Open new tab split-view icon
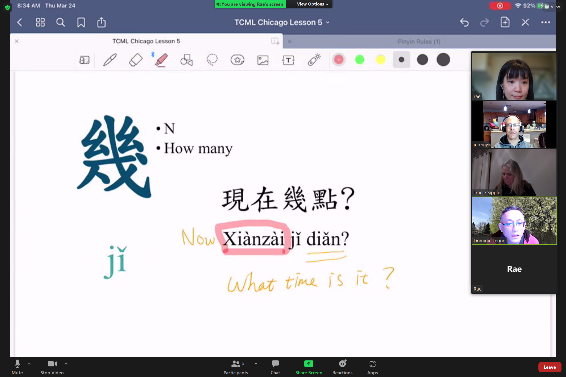This screenshot has width=566, height=377. (x=275, y=41)
